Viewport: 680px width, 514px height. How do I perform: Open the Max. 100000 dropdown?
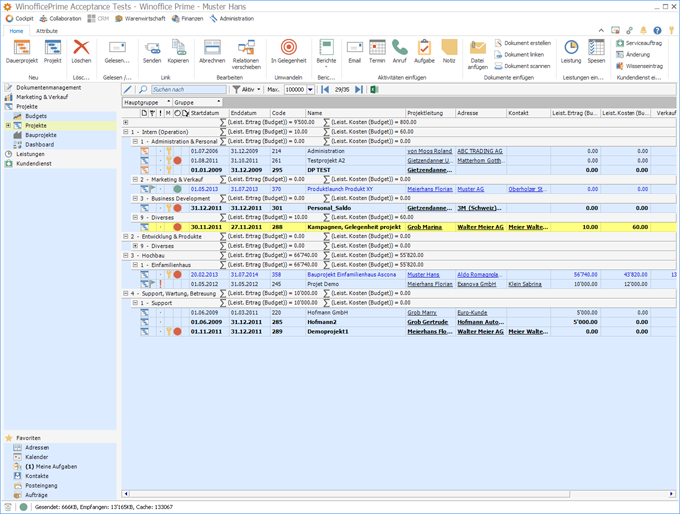tap(311, 90)
